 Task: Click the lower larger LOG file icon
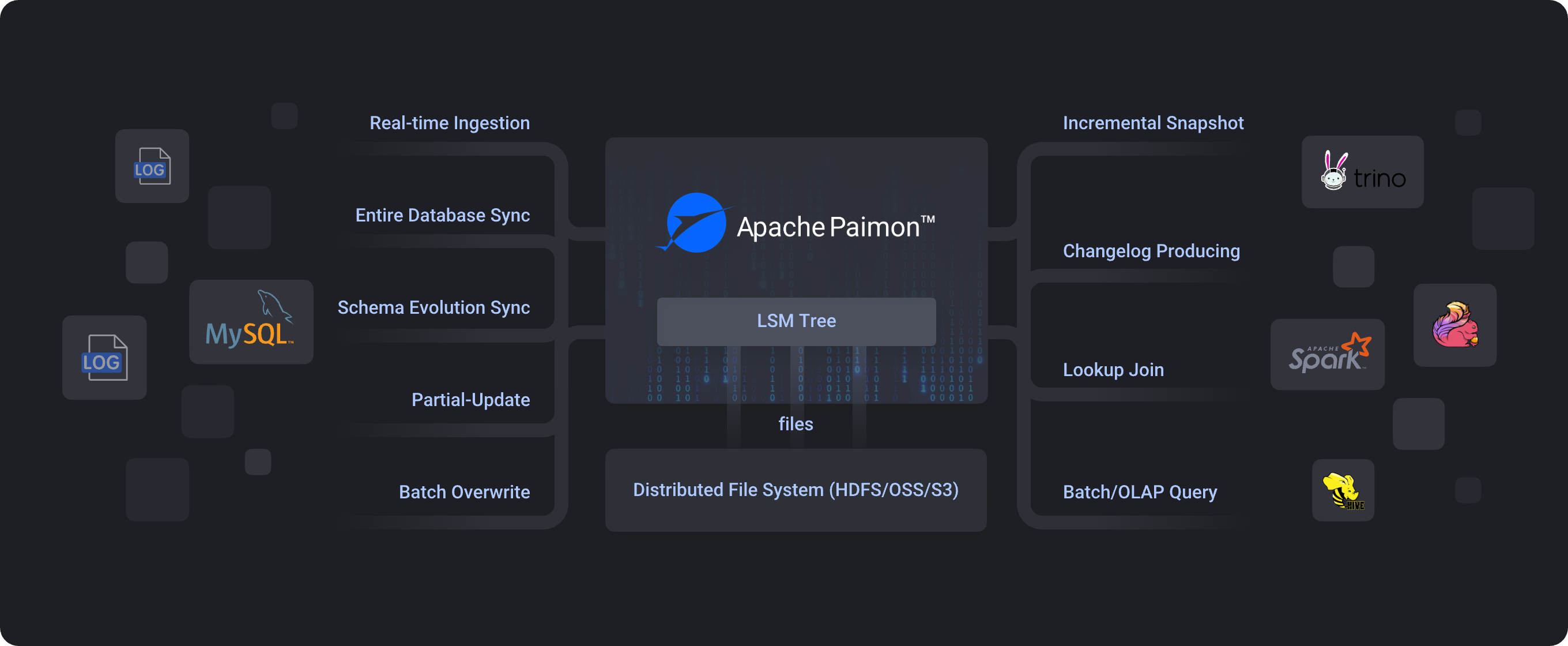point(105,358)
